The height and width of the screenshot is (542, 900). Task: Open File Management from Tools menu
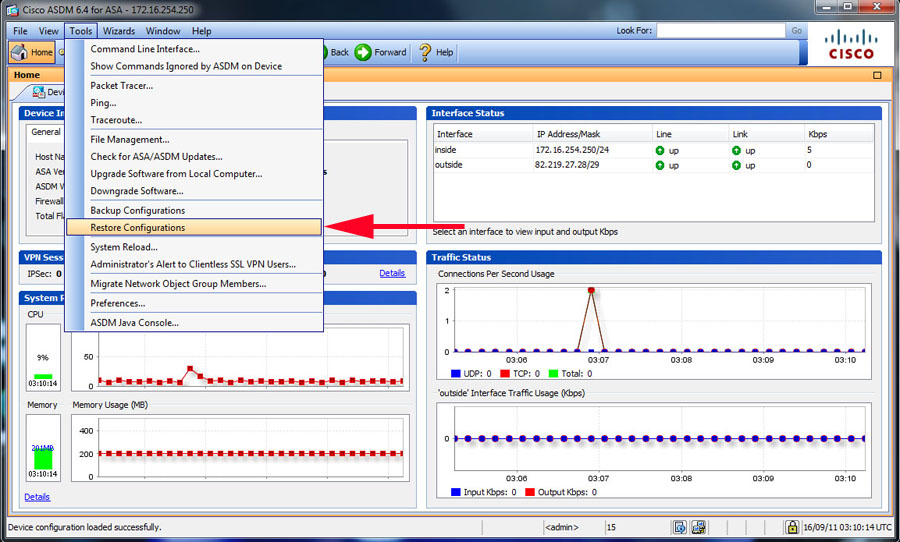(x=194, y=140)
